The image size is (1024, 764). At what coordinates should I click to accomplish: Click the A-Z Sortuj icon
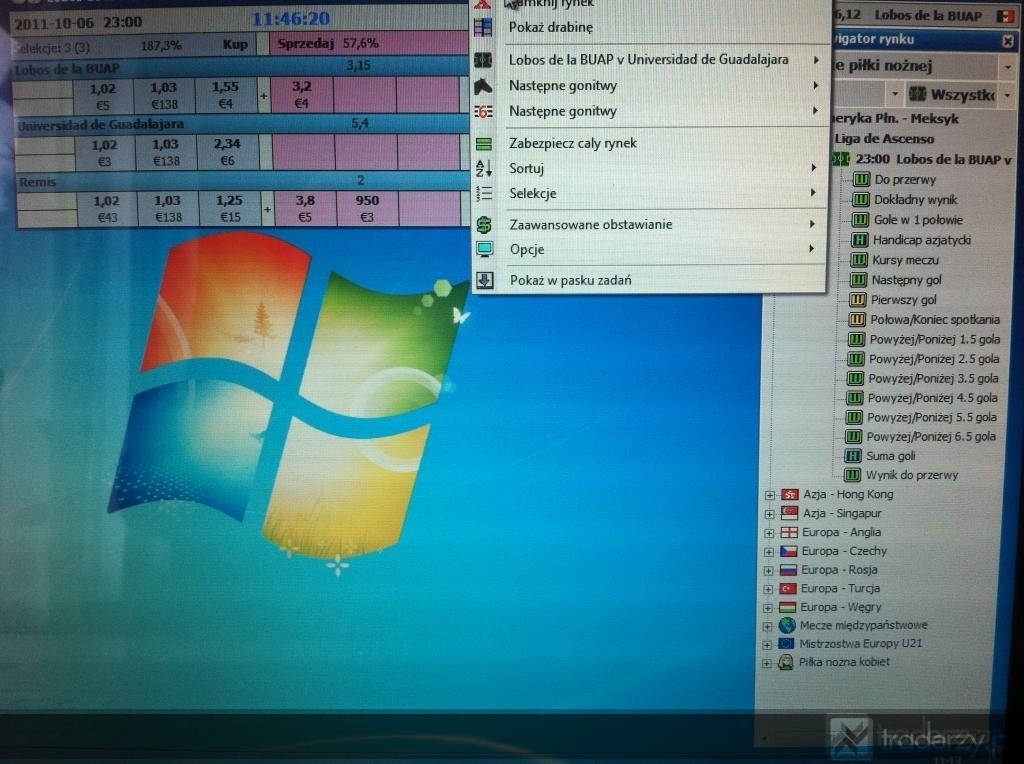(x=484, y=168)
